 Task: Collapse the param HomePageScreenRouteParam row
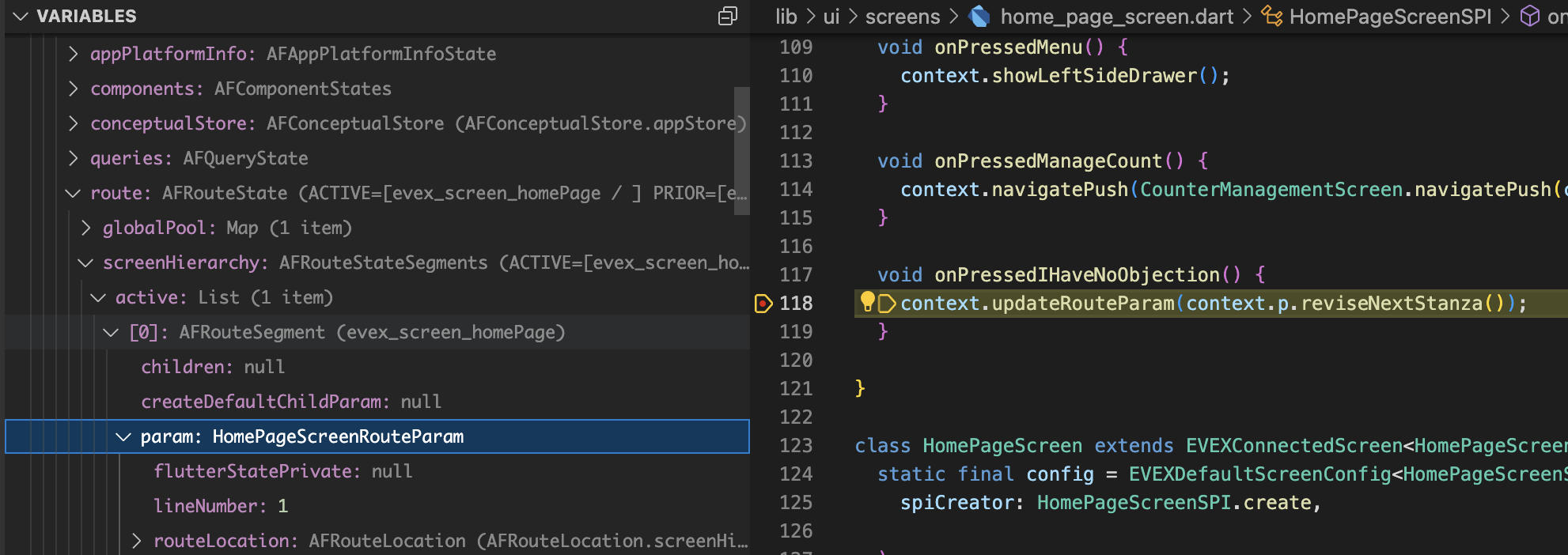(123, 436)
